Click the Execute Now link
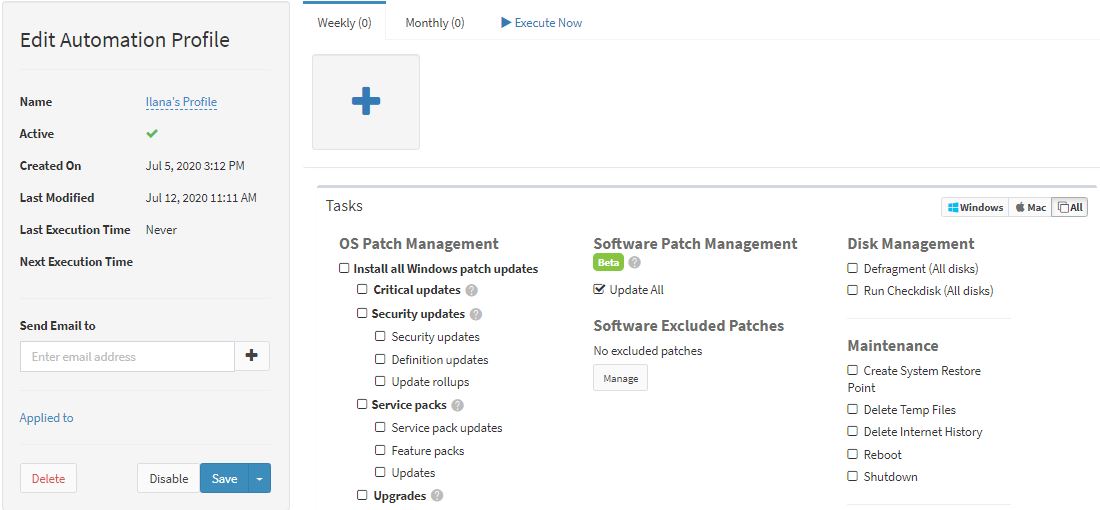Image resolution: width=1100 pixels, height=510 pixels. pyautogui.click(x=542, y=23)
